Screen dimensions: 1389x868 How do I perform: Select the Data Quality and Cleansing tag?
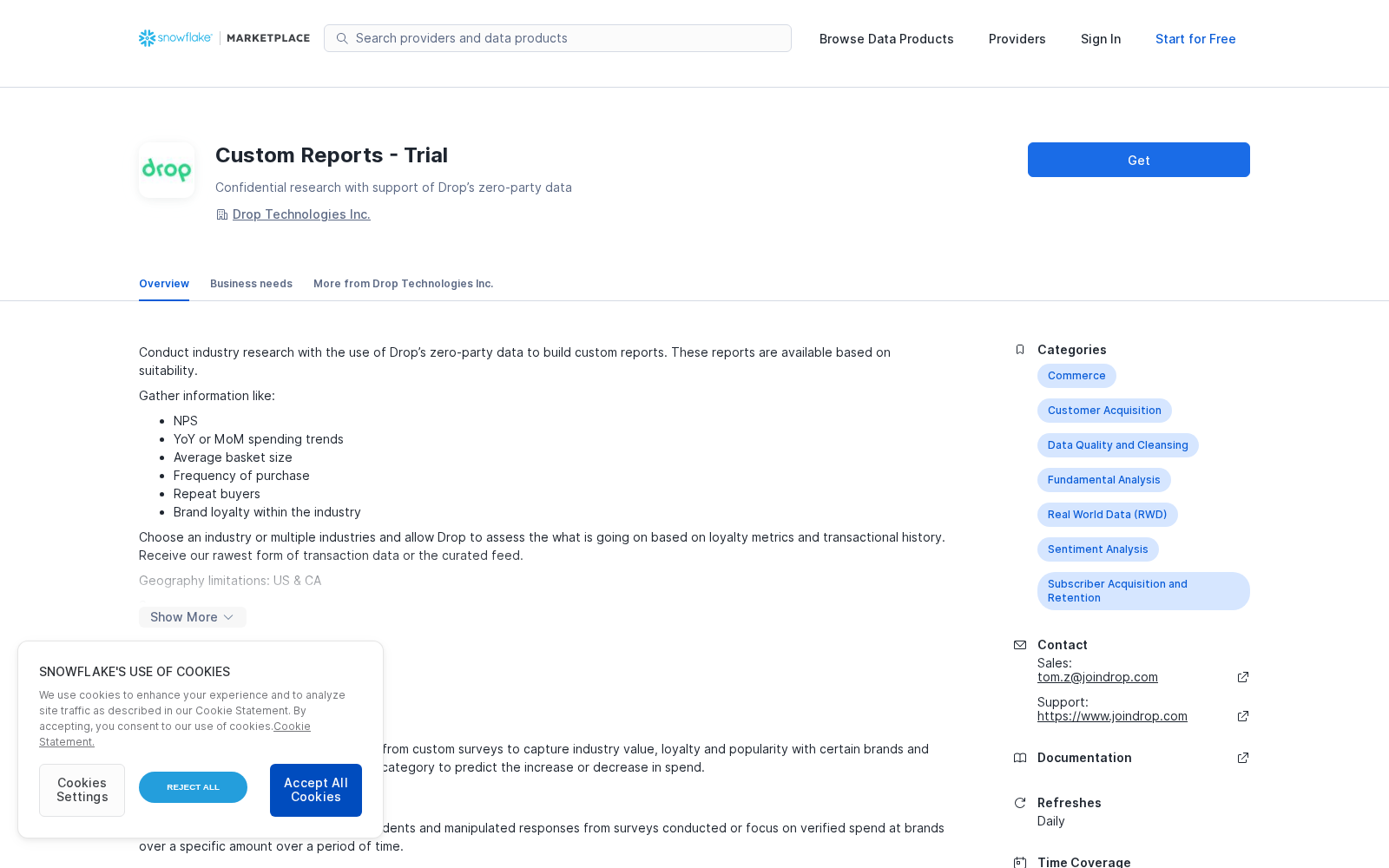pyautogui.click(x=1118, y=445)
